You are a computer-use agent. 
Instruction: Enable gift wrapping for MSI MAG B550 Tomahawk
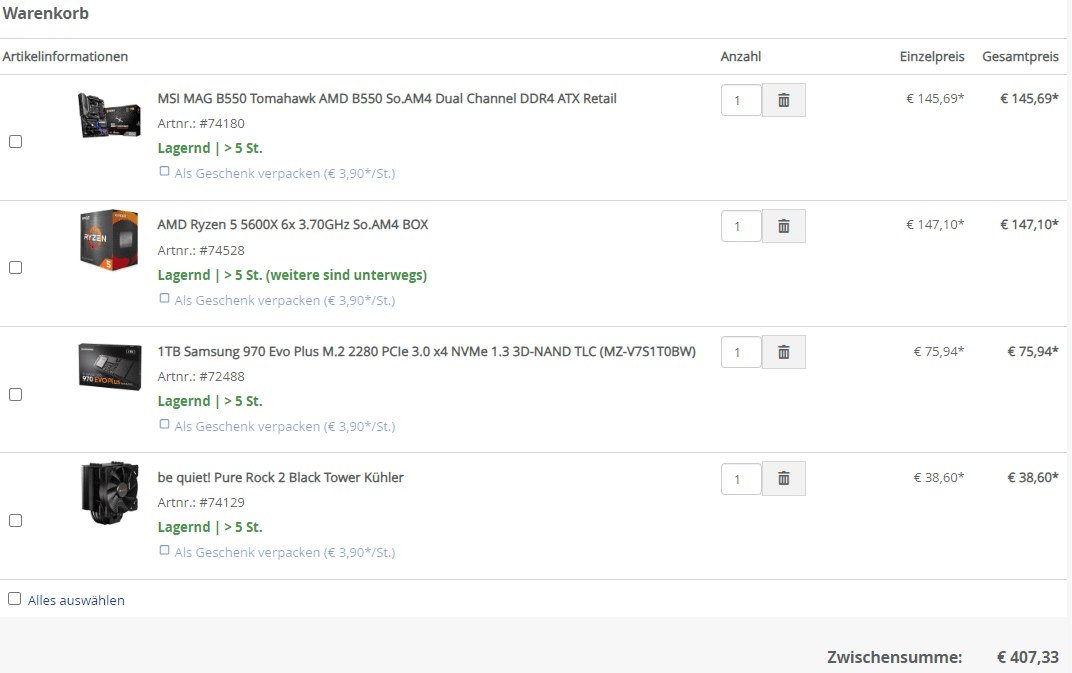click(x=164, y=171)
